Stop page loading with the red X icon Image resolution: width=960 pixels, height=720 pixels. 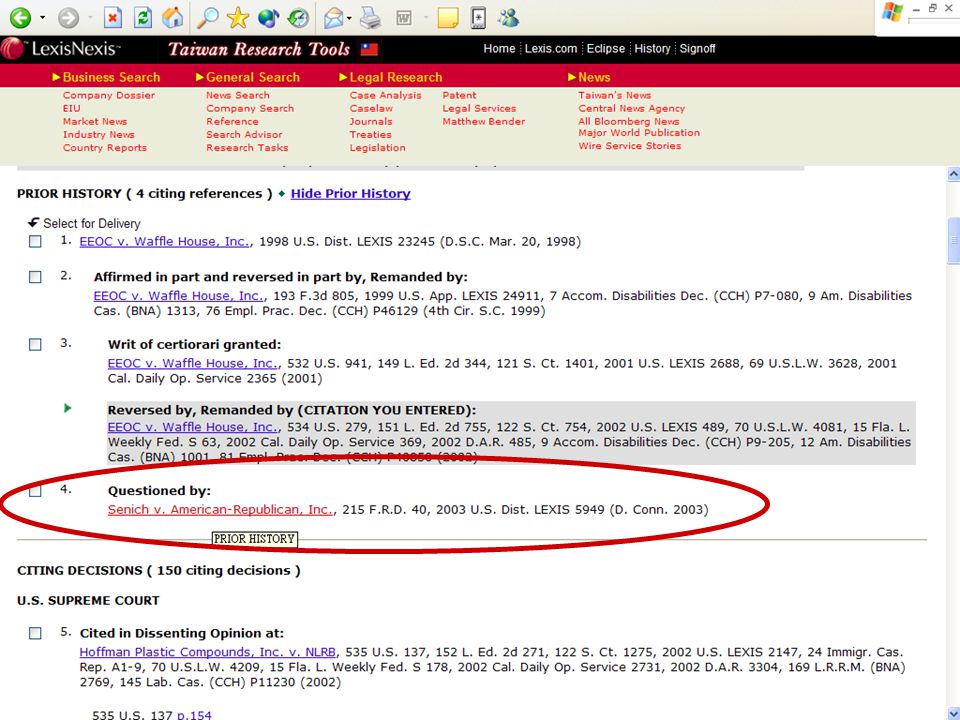click(113, 17)
